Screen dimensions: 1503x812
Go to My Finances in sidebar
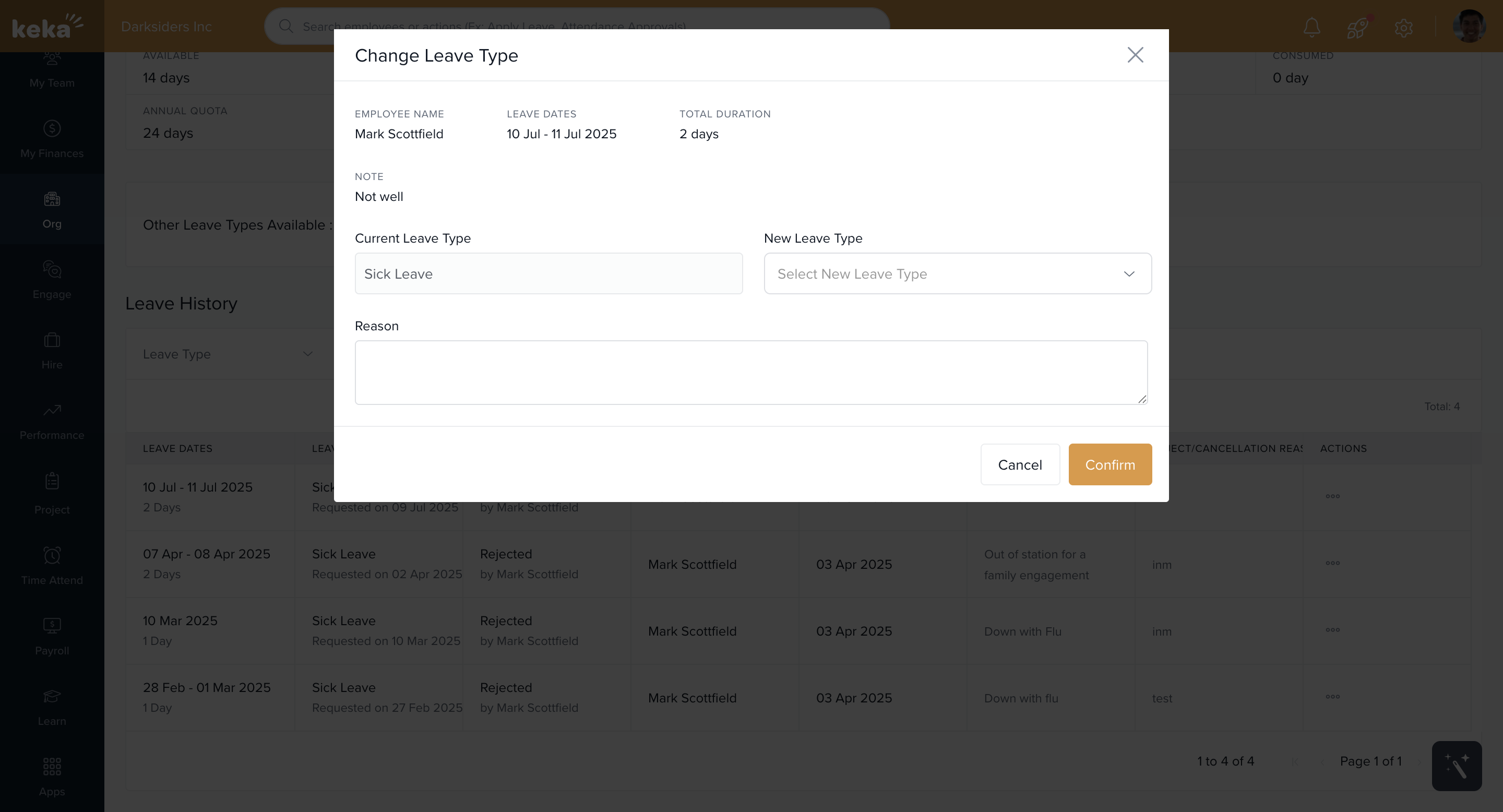(x=52, y=139)
